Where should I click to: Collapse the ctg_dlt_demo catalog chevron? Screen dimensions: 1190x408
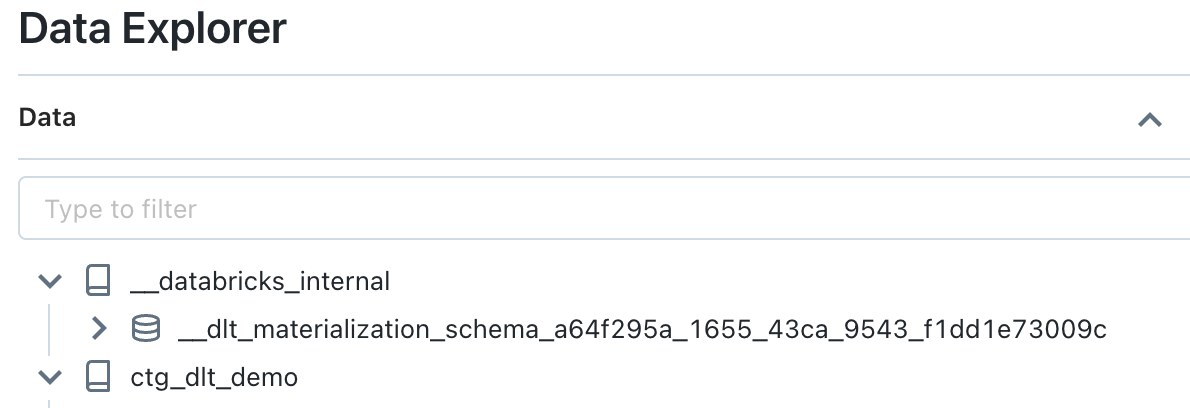pos(50,377)
